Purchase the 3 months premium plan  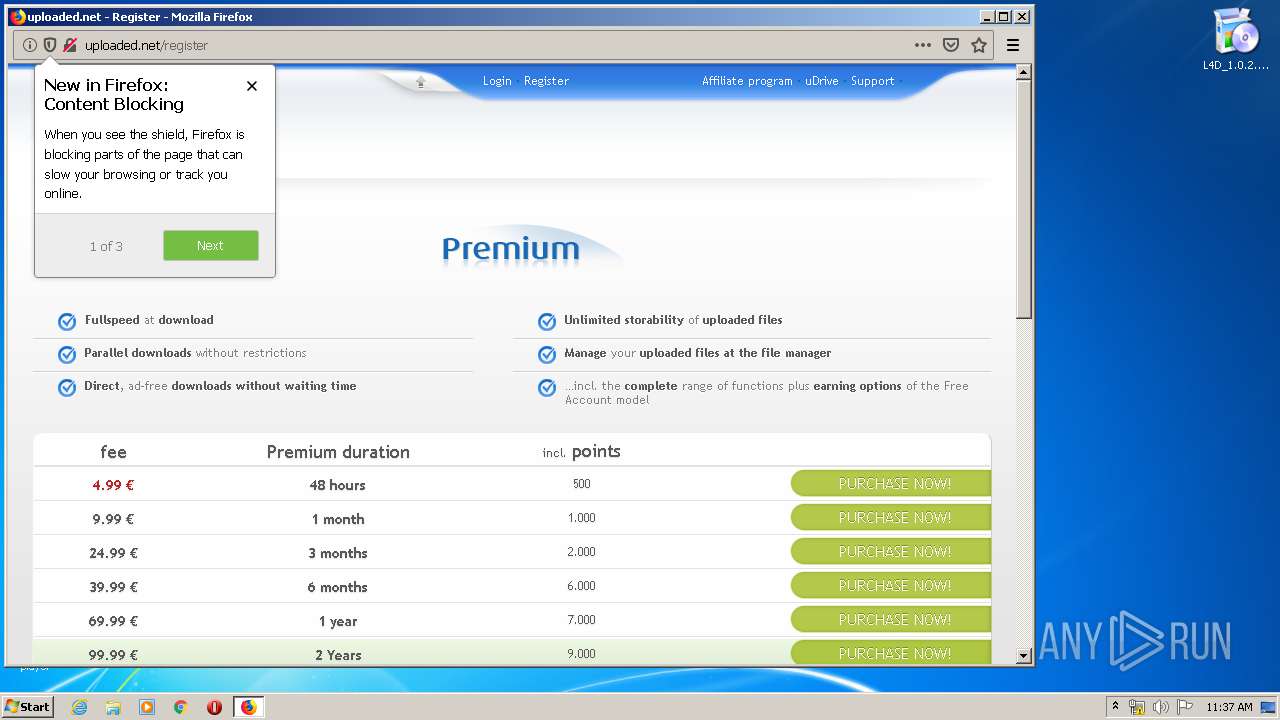(x=891, y=552)
